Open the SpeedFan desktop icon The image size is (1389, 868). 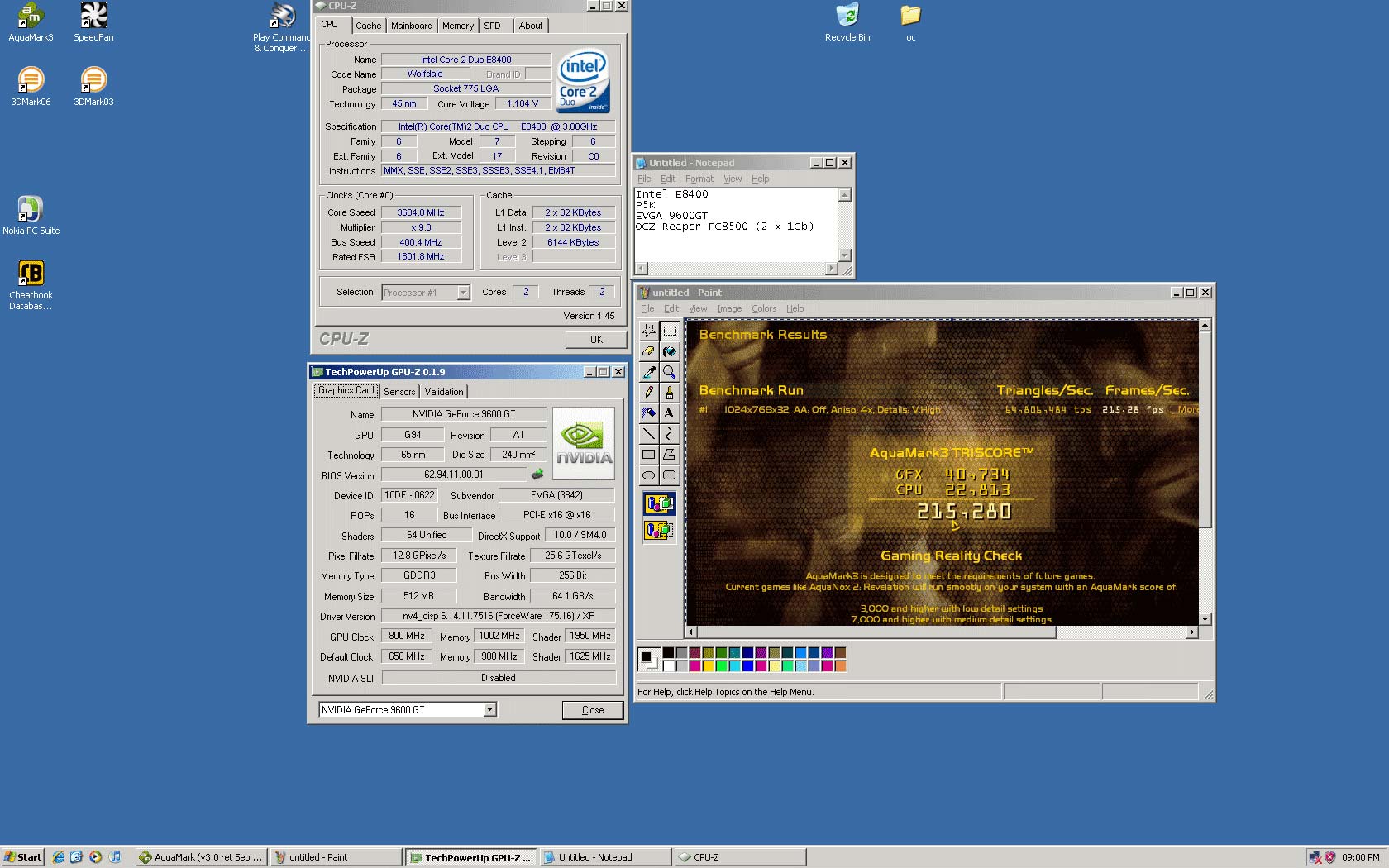(93, 22)
